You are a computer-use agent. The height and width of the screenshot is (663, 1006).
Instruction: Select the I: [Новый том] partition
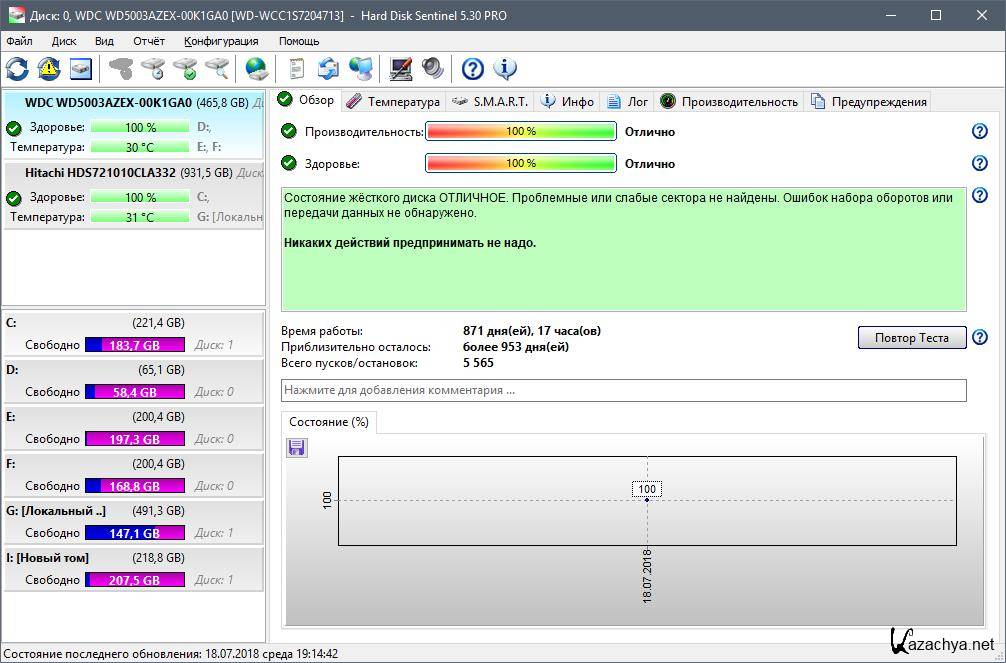(47, 558)
